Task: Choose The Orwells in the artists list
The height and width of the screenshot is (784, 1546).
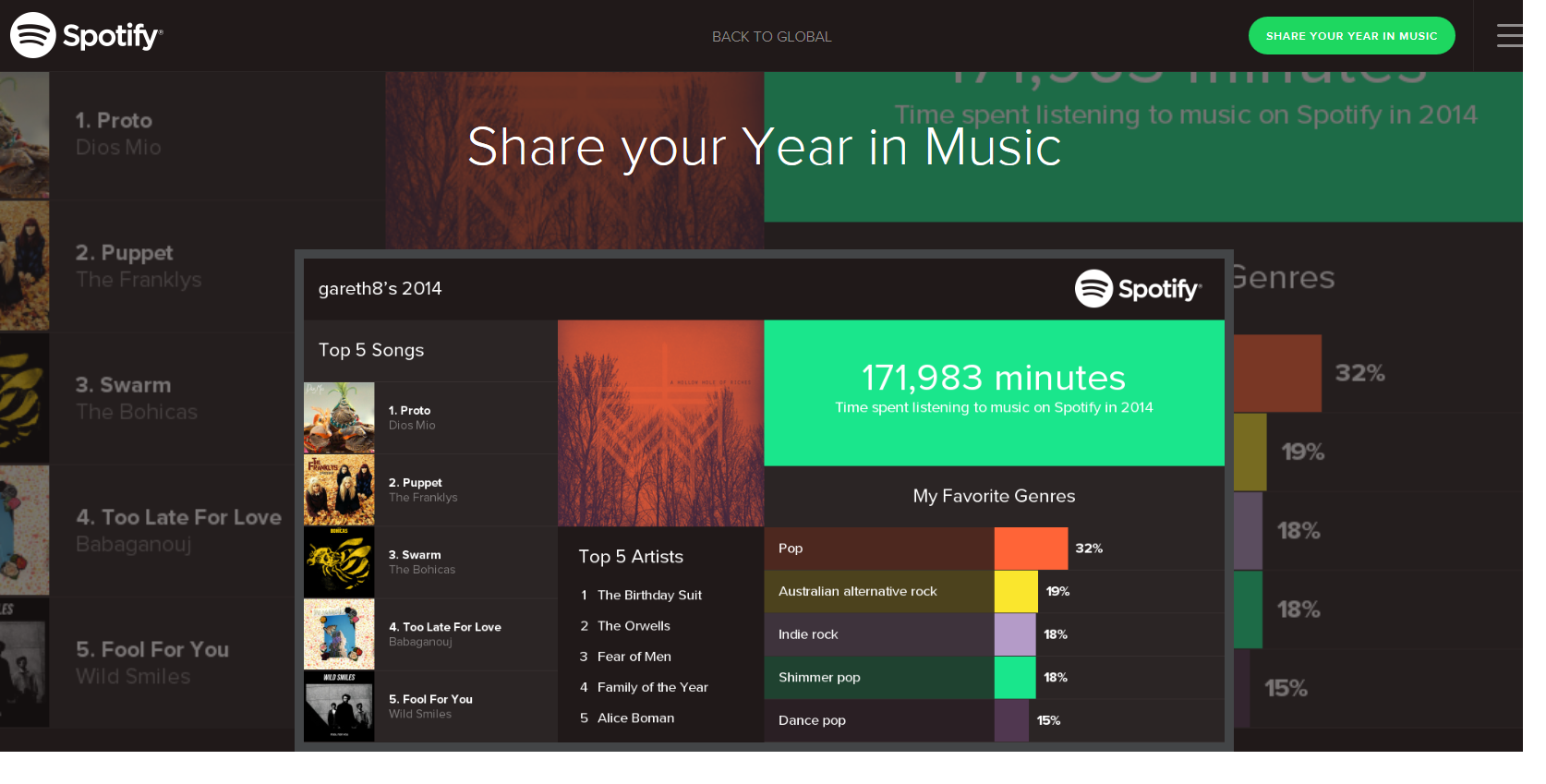Action: click(634, 625)
